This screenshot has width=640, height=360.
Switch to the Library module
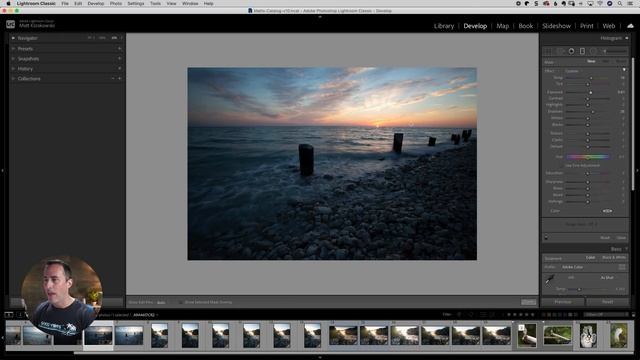click(x=444, y=26)
